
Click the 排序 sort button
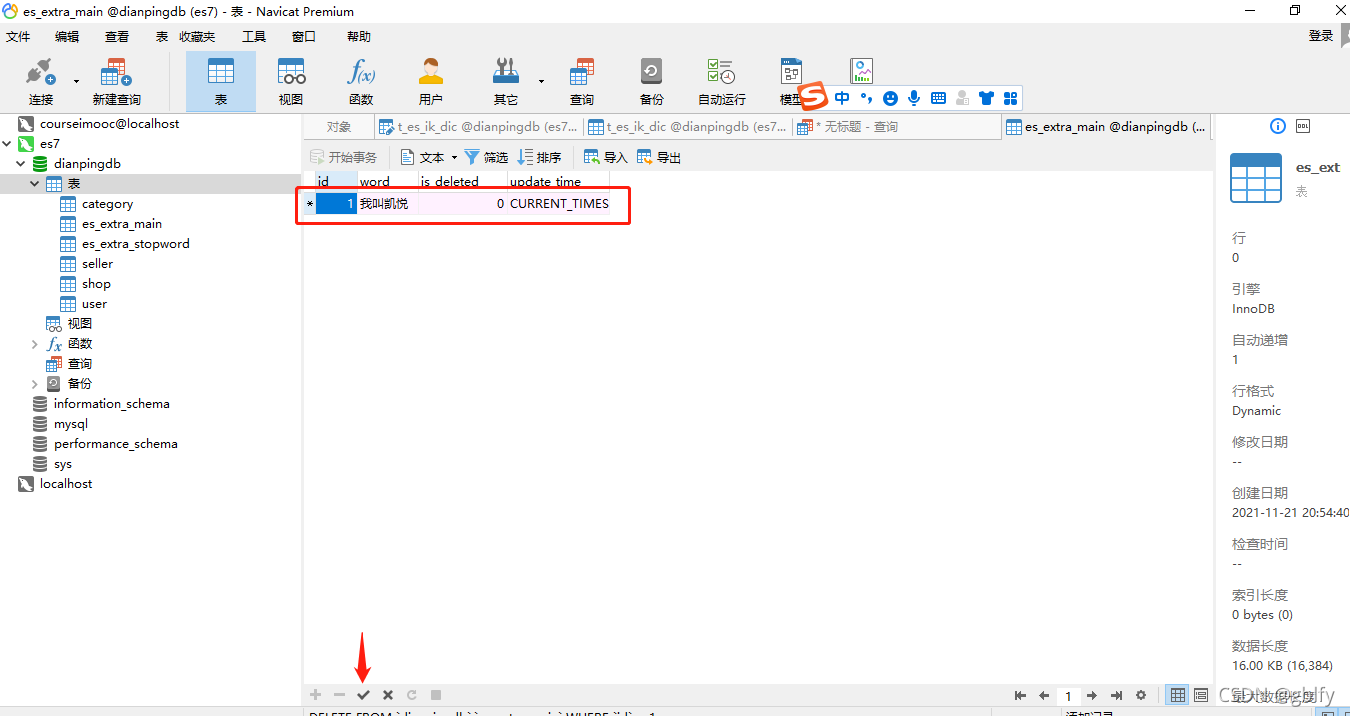coord(540,157)
